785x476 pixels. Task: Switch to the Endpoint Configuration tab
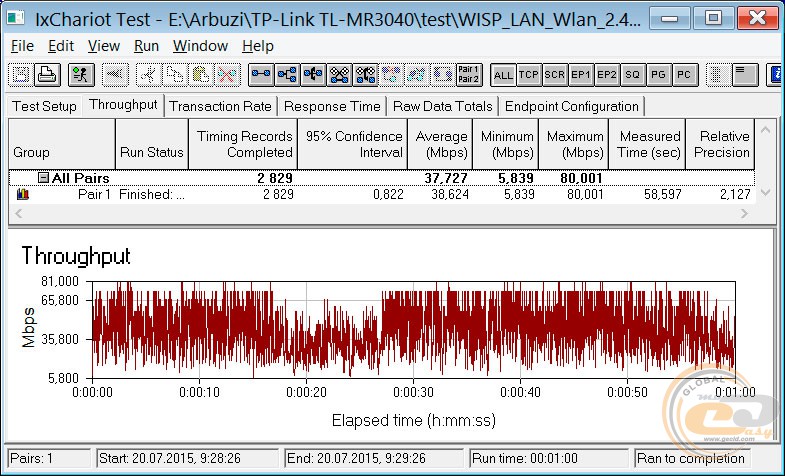(572, 106)
